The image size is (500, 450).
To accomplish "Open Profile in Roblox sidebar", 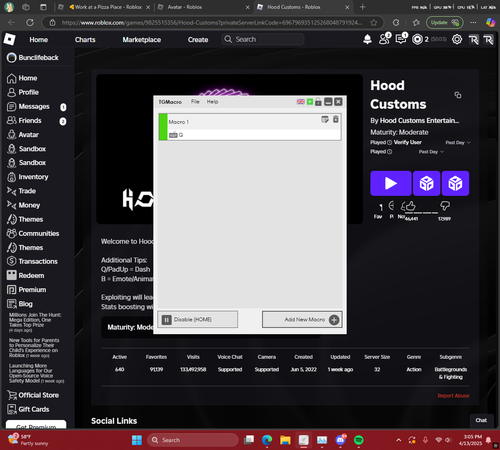I will pos(23,92).
